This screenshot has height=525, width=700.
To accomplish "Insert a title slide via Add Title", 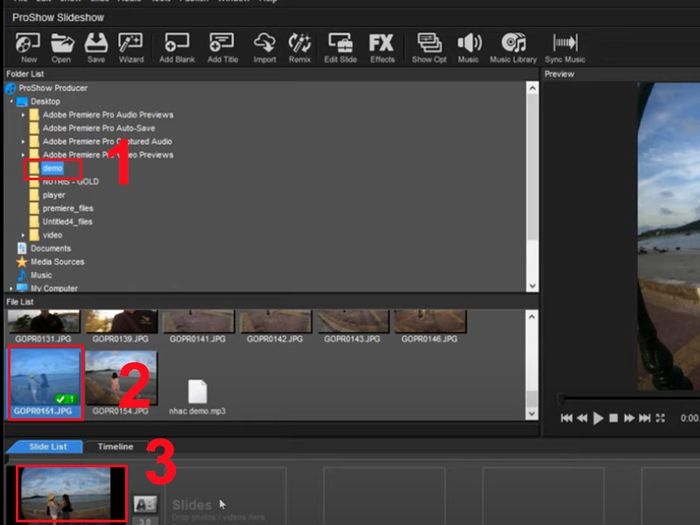I will click(222, 46).
